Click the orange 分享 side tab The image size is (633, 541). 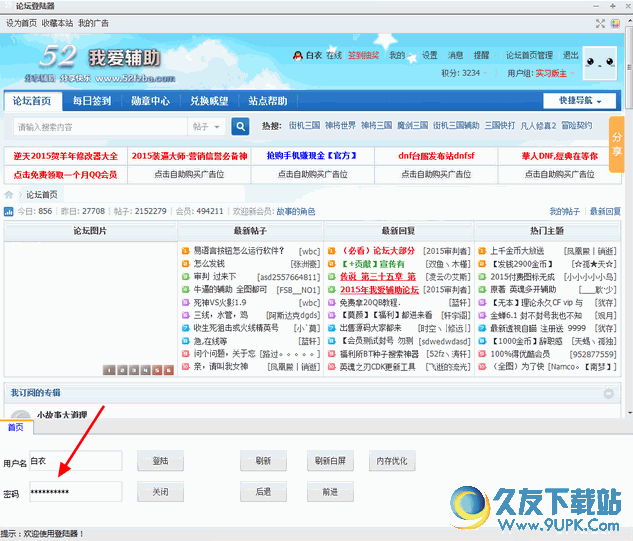tap(616, 144)
